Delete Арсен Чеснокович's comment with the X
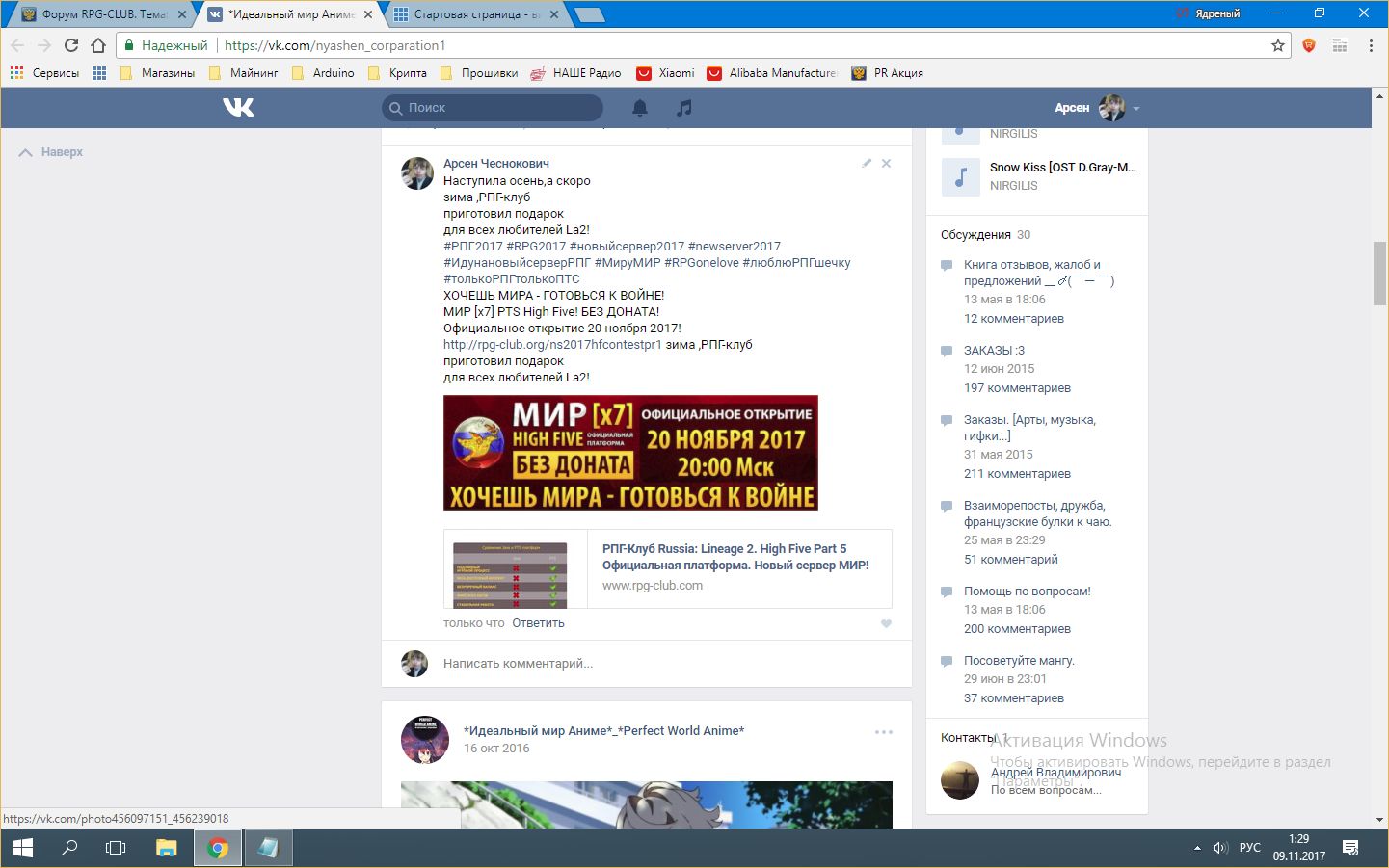This screenshot has height=868, width=1389. [887, 164]
